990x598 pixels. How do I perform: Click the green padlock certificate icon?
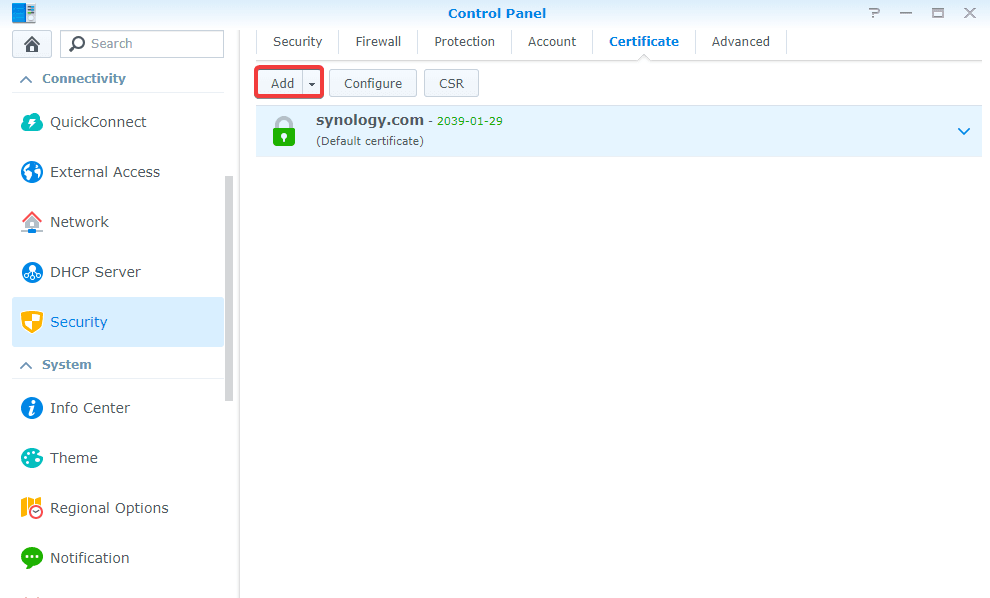[285, 131]
